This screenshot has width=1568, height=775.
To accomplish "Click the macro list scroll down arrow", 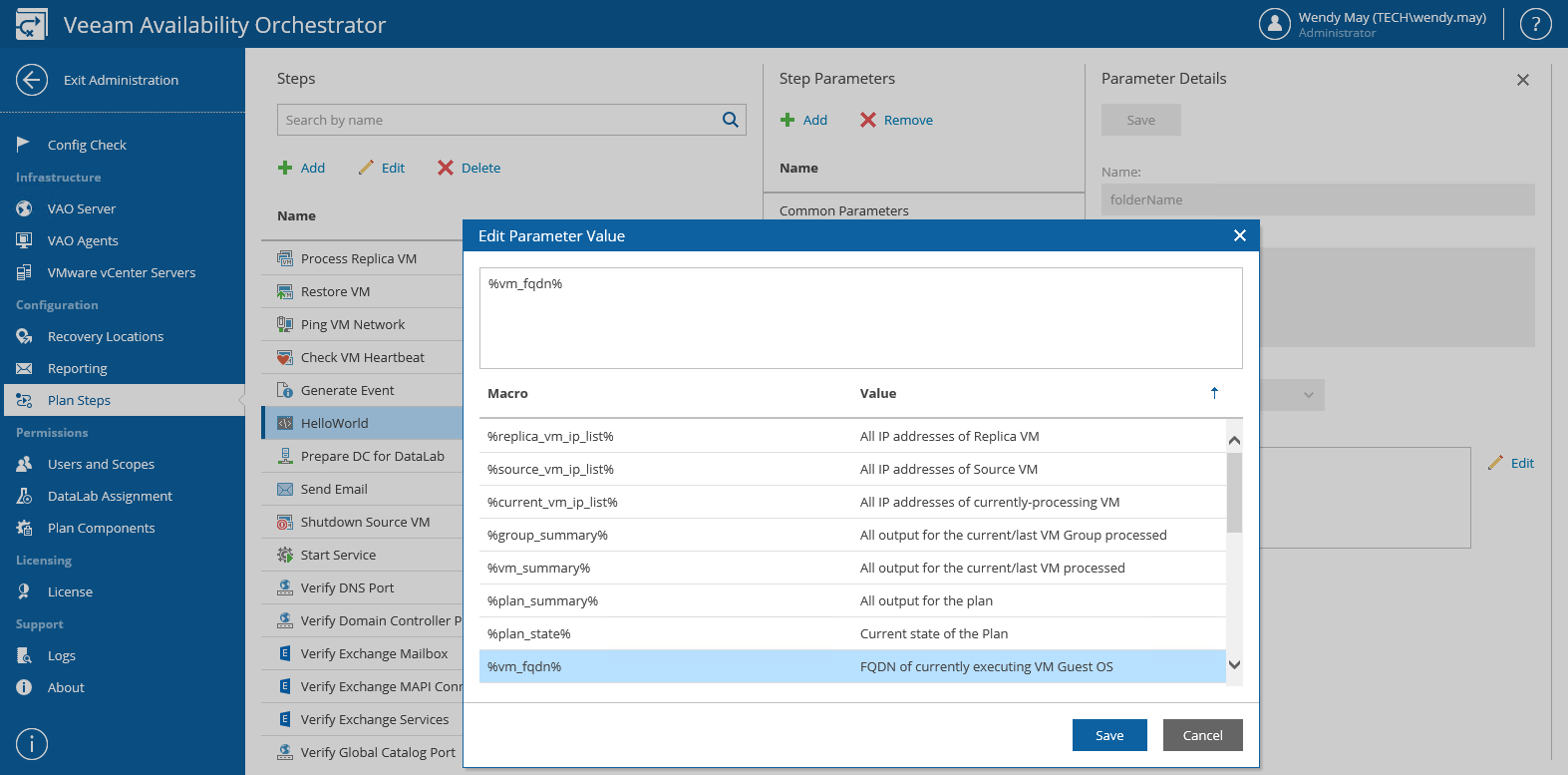I will pos(1234,665).
